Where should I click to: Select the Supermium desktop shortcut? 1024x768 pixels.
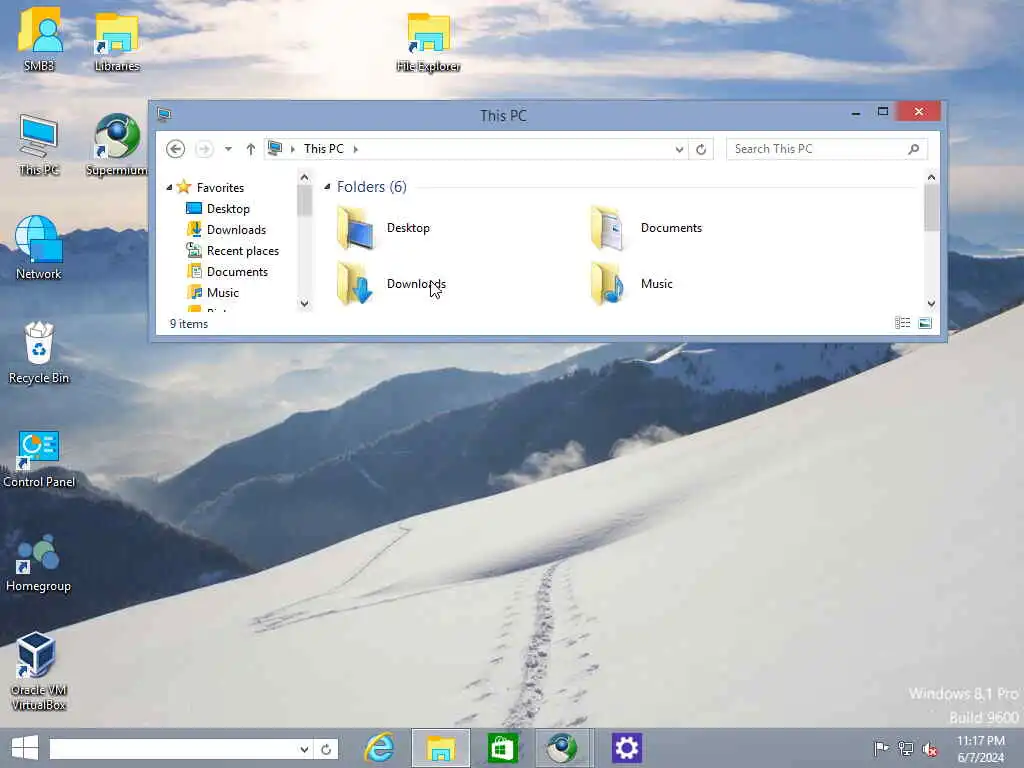pyautogui.click(x=116, y=144)
